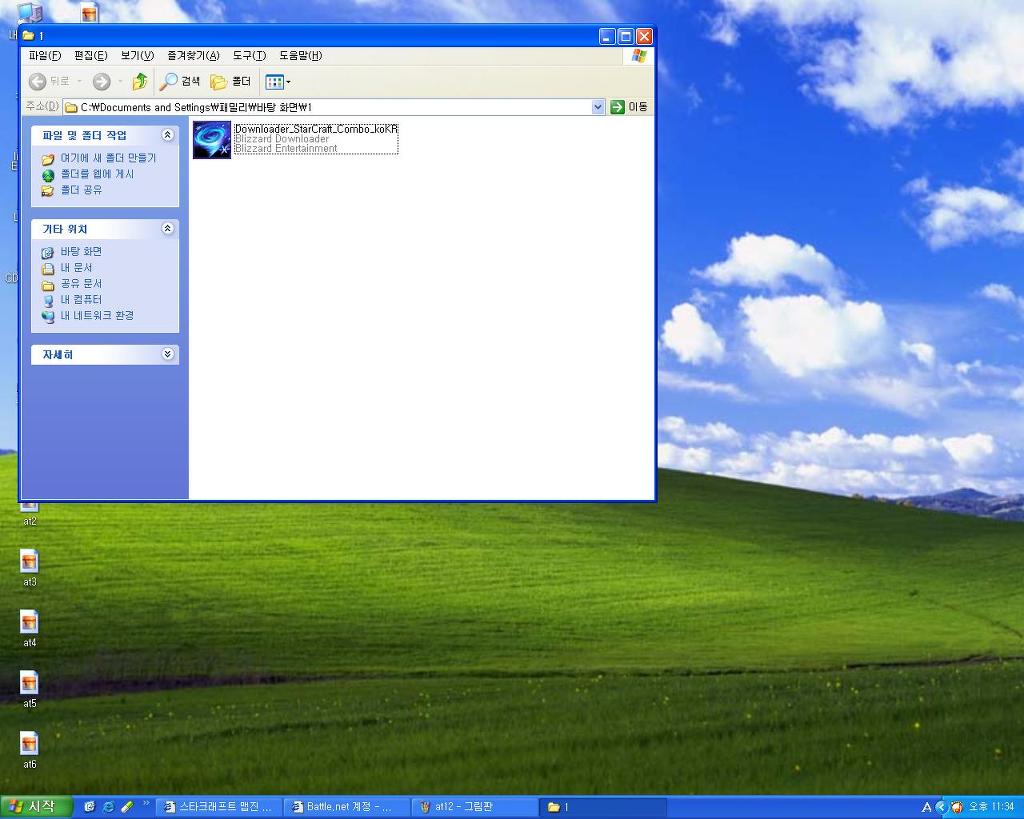Click the 시작 Start button
The image size is (1024, 819).
coord(35,807)
